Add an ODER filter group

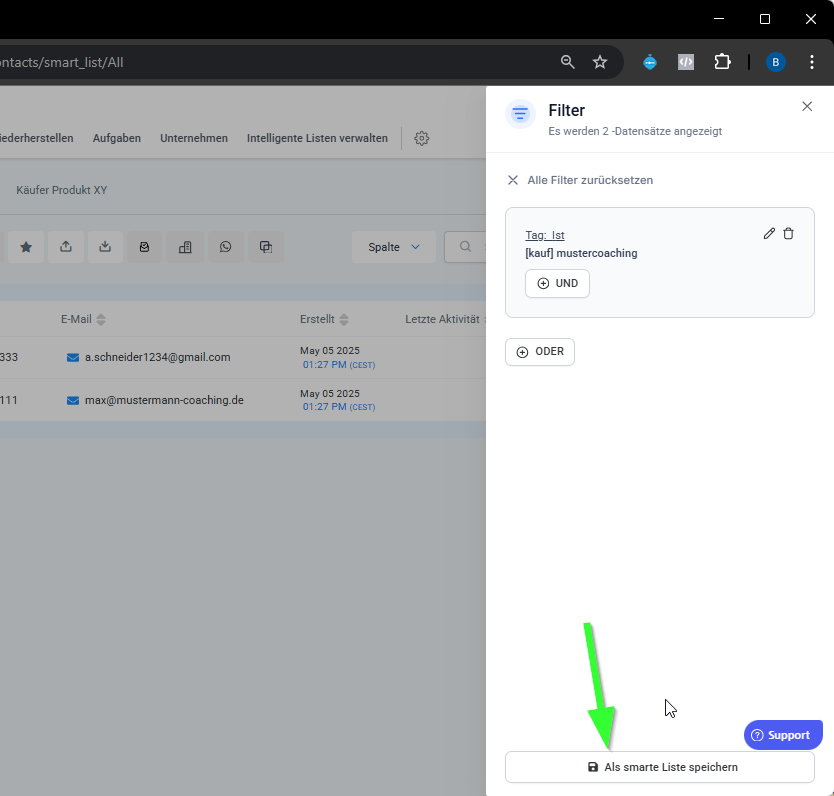(539, 352)
